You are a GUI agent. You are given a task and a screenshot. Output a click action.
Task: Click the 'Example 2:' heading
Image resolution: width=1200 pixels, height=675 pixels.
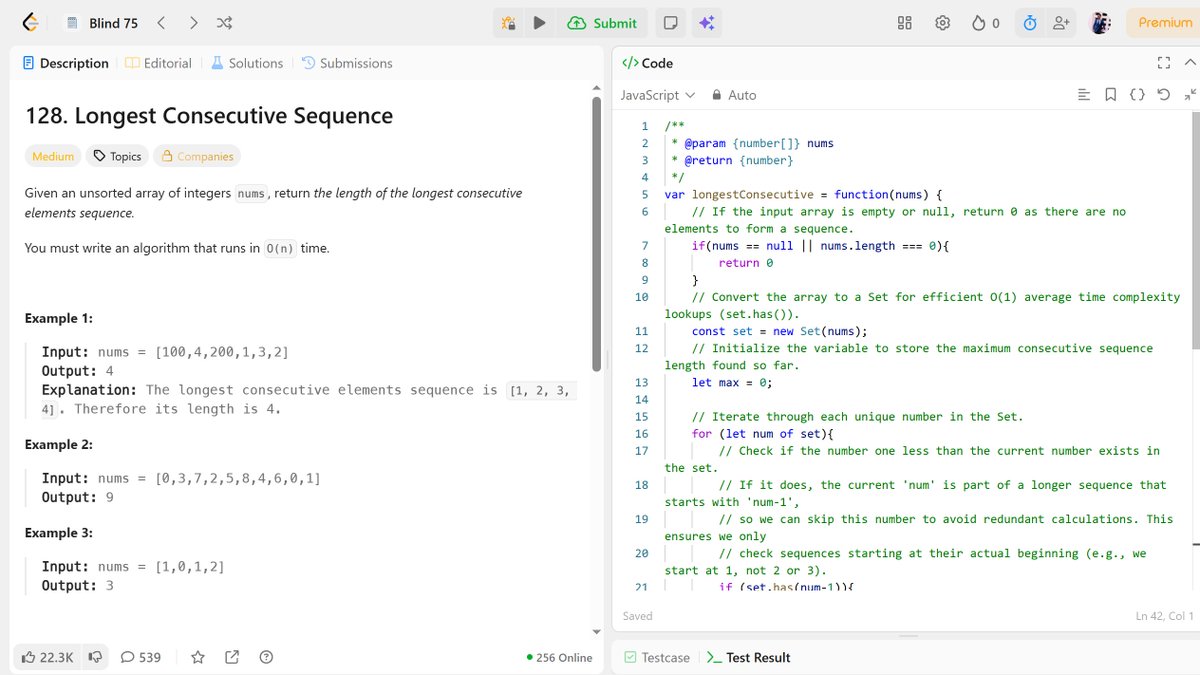(x=58, y=444)
